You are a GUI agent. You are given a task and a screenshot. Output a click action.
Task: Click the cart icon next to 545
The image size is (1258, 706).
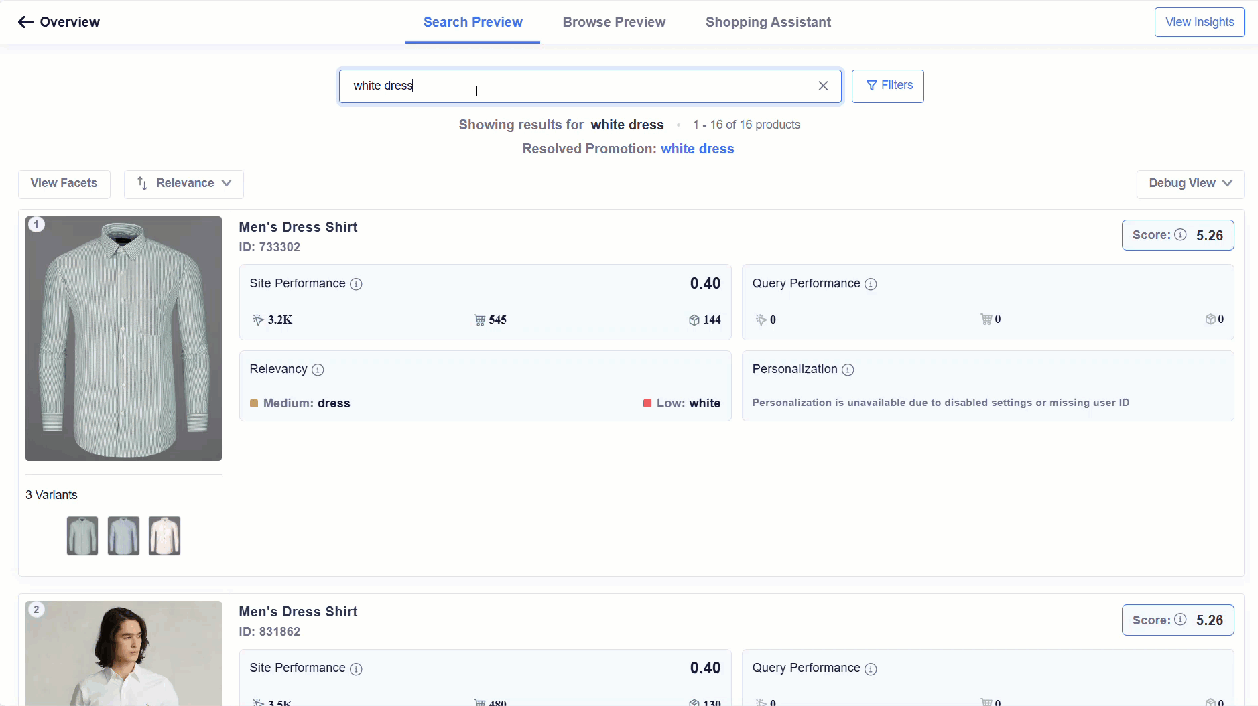click(x=480, y=320)
